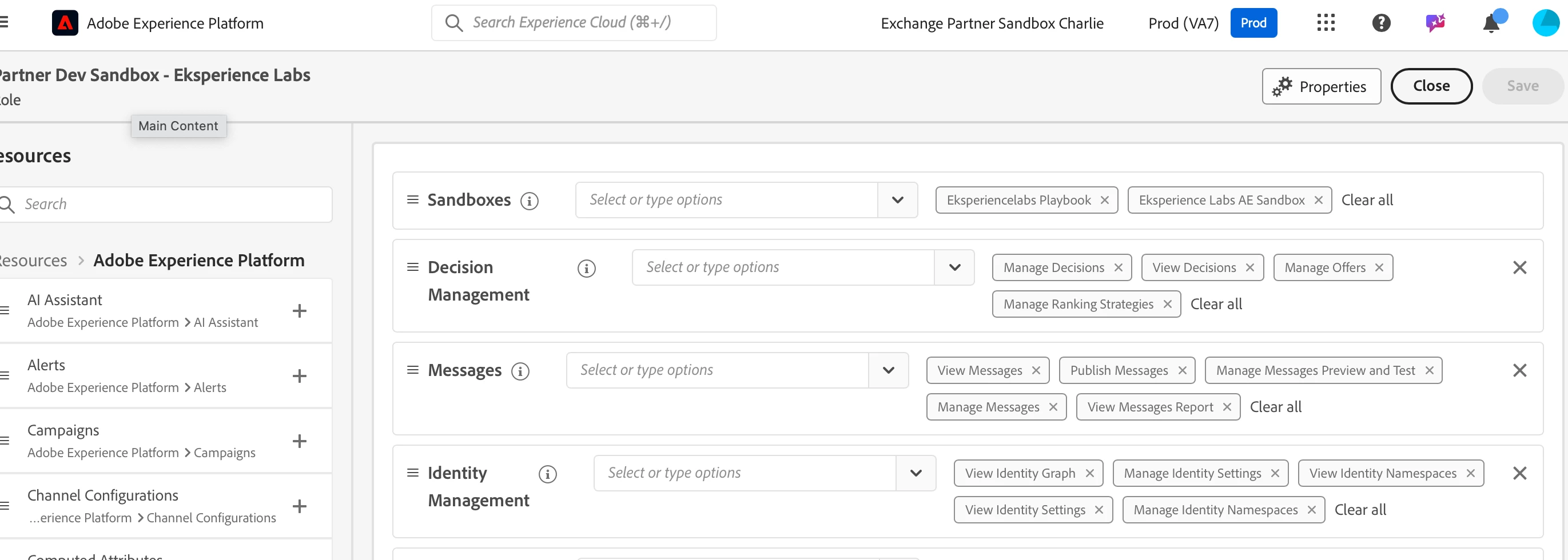Click Clear all in Messages row
This screenshot has width=1568, height=560.
1275,407
